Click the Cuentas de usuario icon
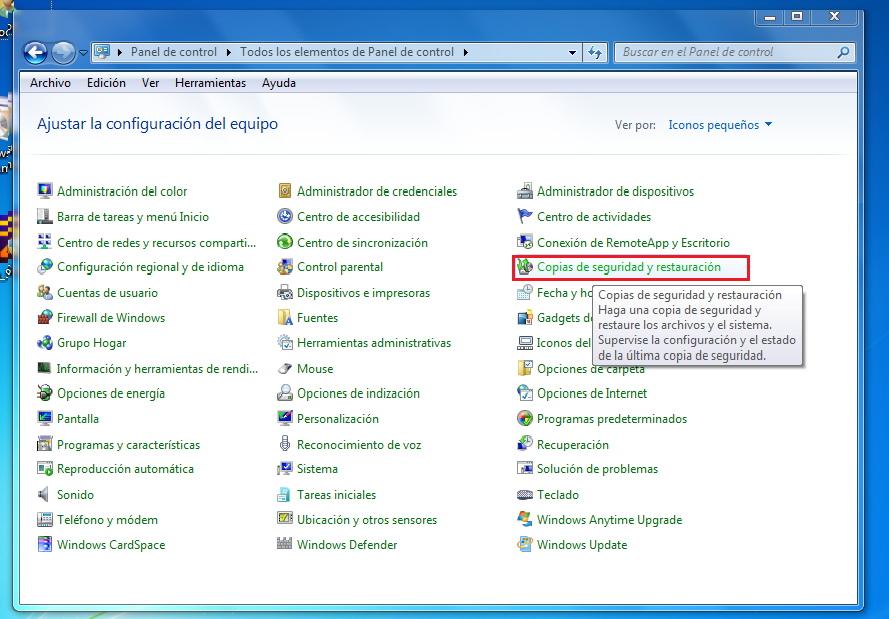 point(44,292)
